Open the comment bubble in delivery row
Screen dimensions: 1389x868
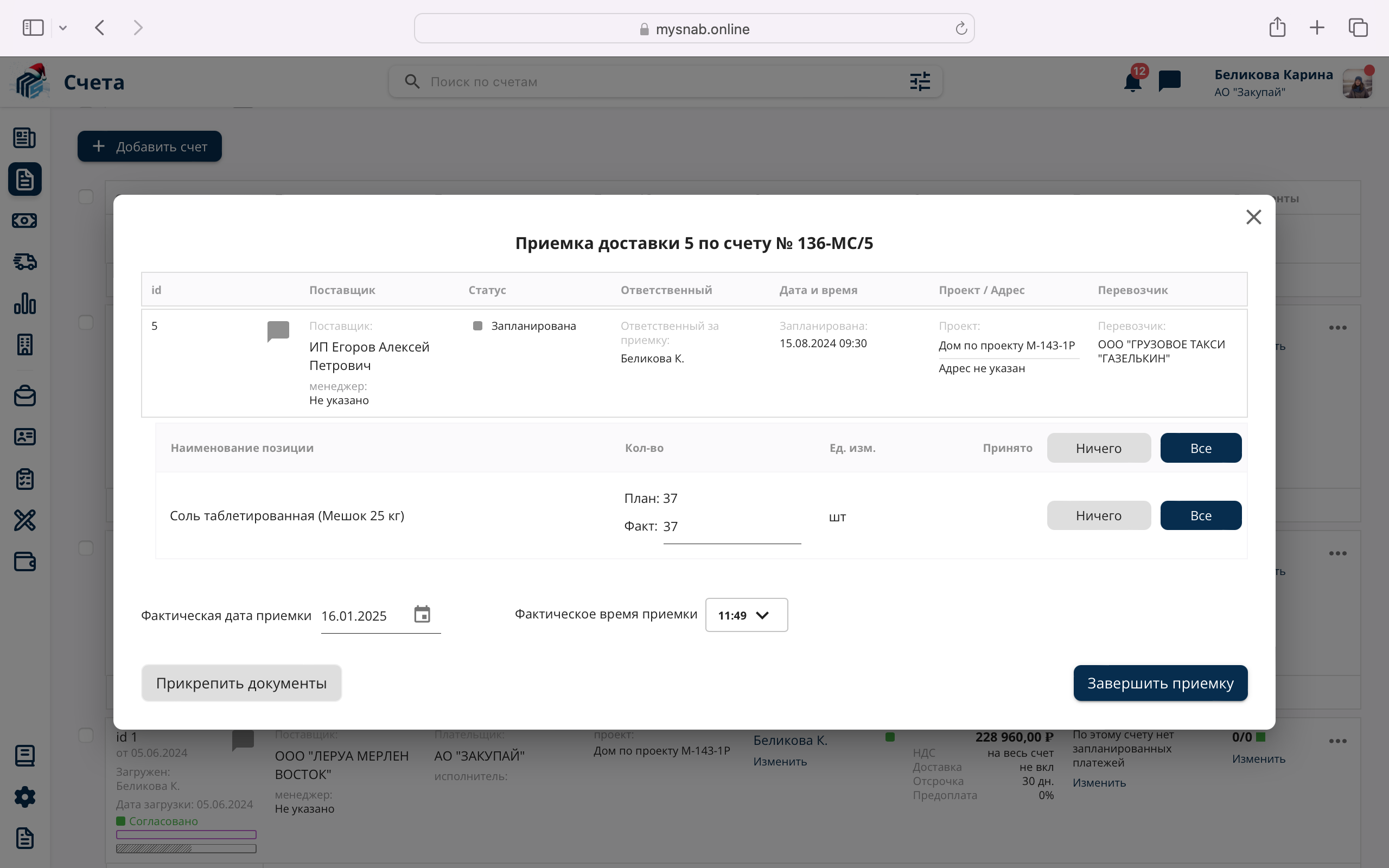point(278,331)
